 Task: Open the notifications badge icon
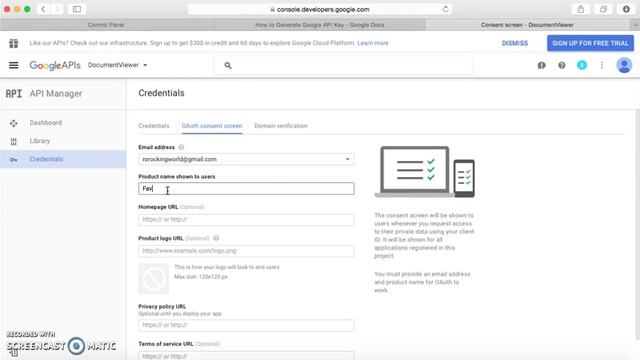582,65
